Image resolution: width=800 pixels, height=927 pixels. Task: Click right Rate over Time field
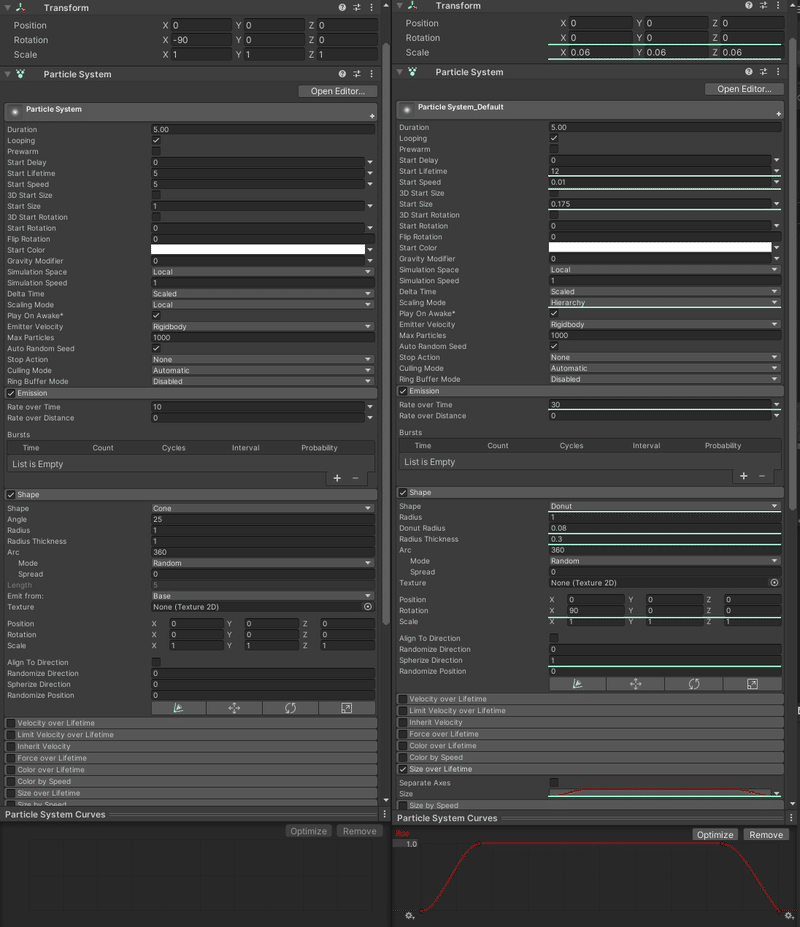(x=660, y=404)
